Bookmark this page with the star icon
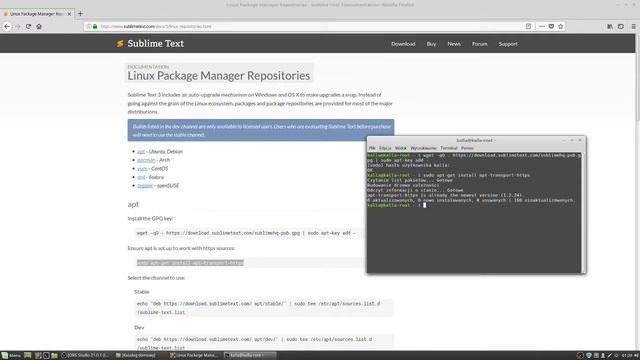The height and width of the screenshot is (360, 640). 560,26
